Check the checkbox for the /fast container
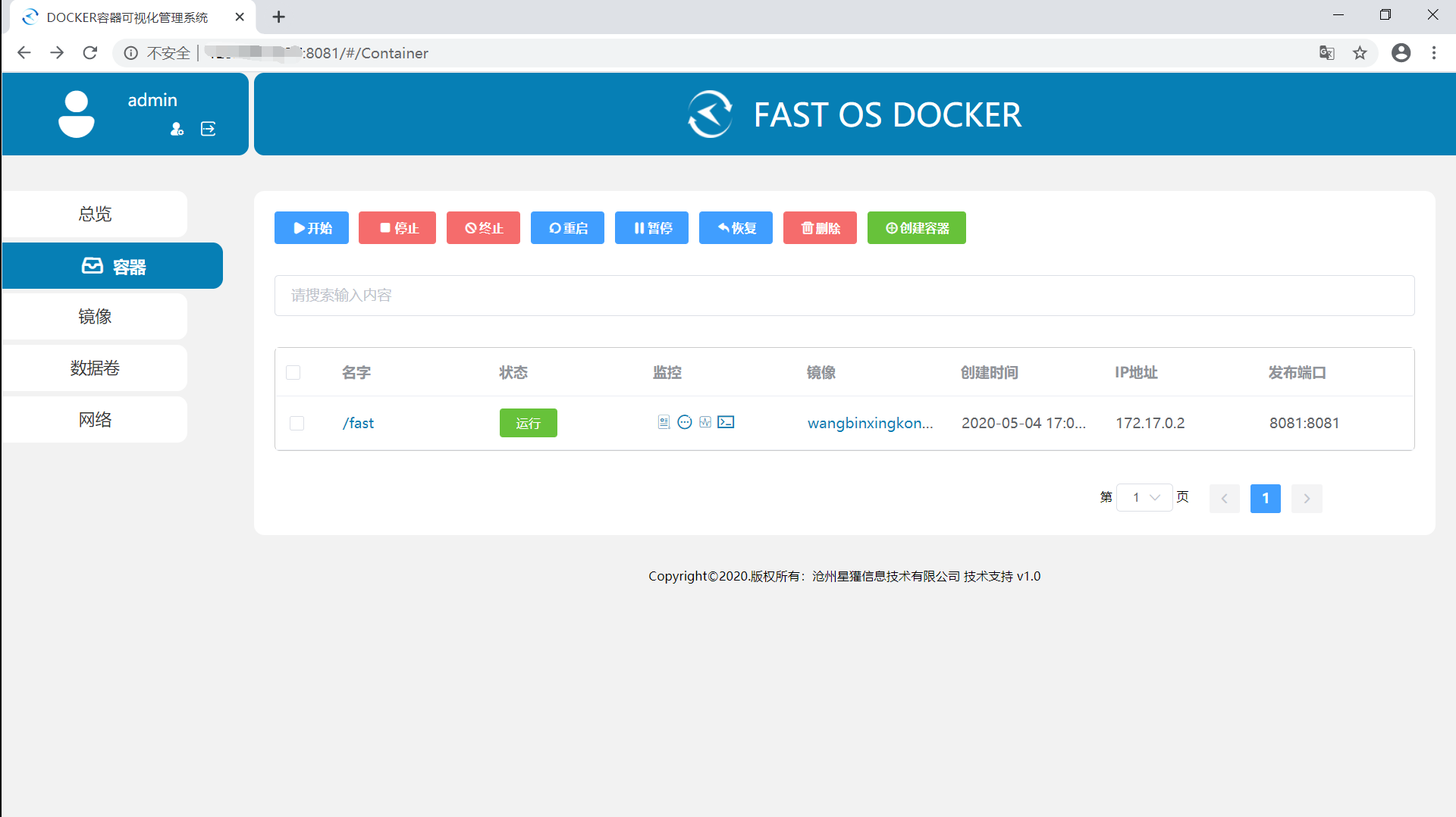 [297, 423]
